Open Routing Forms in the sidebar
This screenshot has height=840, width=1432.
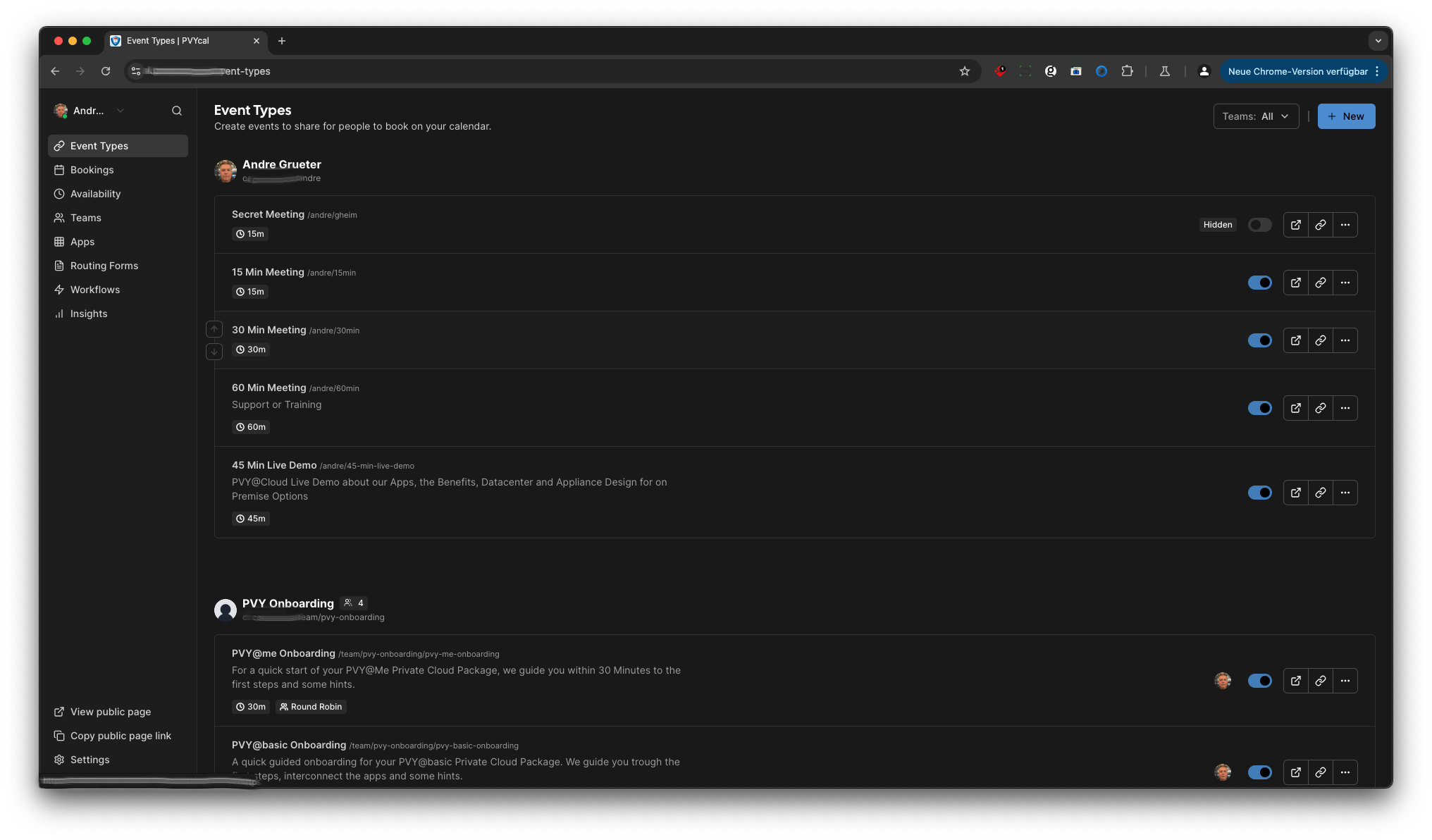coord(118,266)
